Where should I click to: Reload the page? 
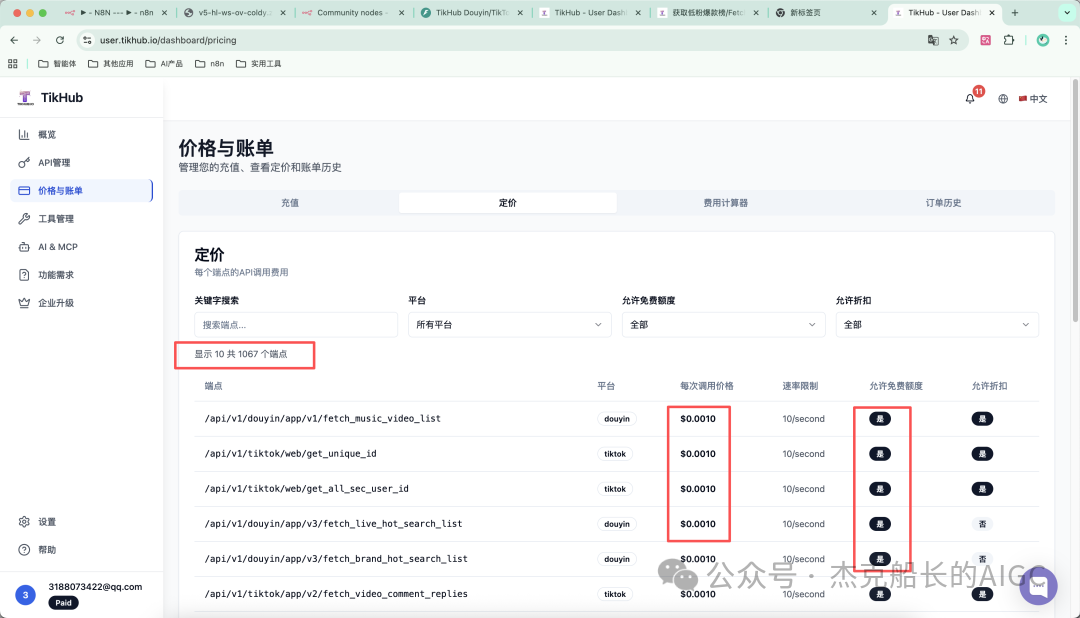[60, 40]
